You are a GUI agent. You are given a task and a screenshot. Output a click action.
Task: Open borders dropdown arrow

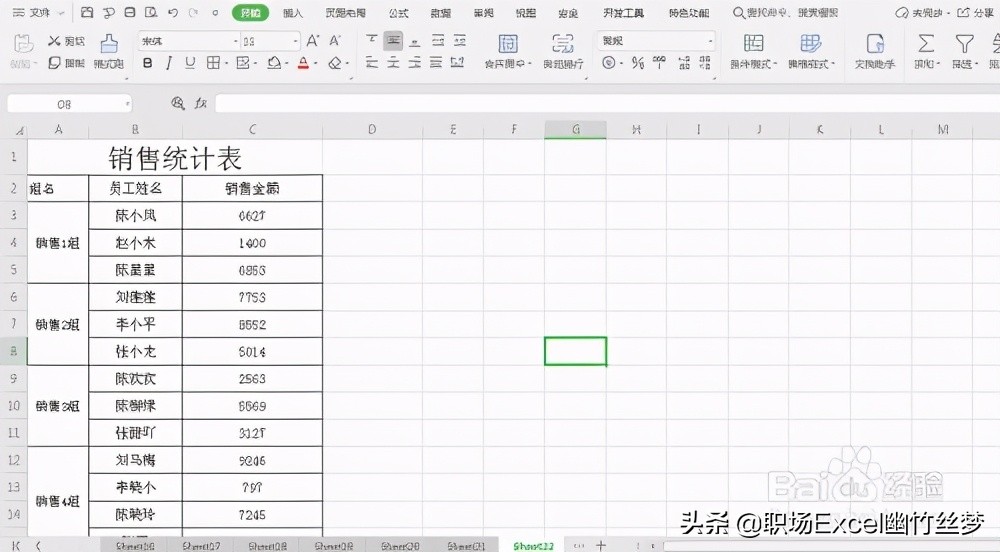pos(226,63)
